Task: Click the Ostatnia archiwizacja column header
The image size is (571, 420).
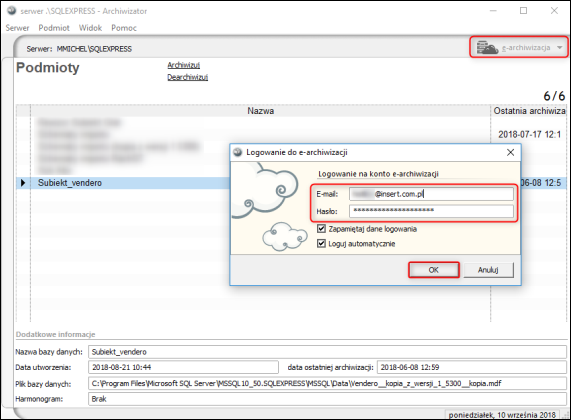Action: (x=529, y=111)
